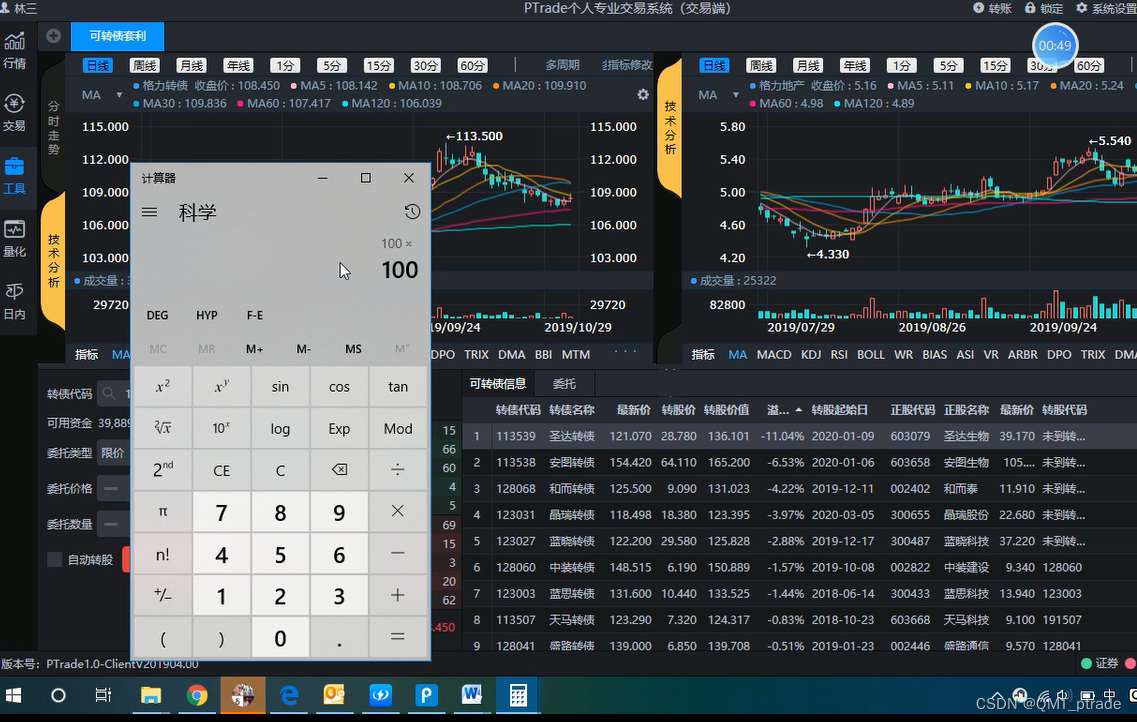Toggle calculator DEG angle mode
The width and height of the screenshot is (1137, 722).
(157, 315)
